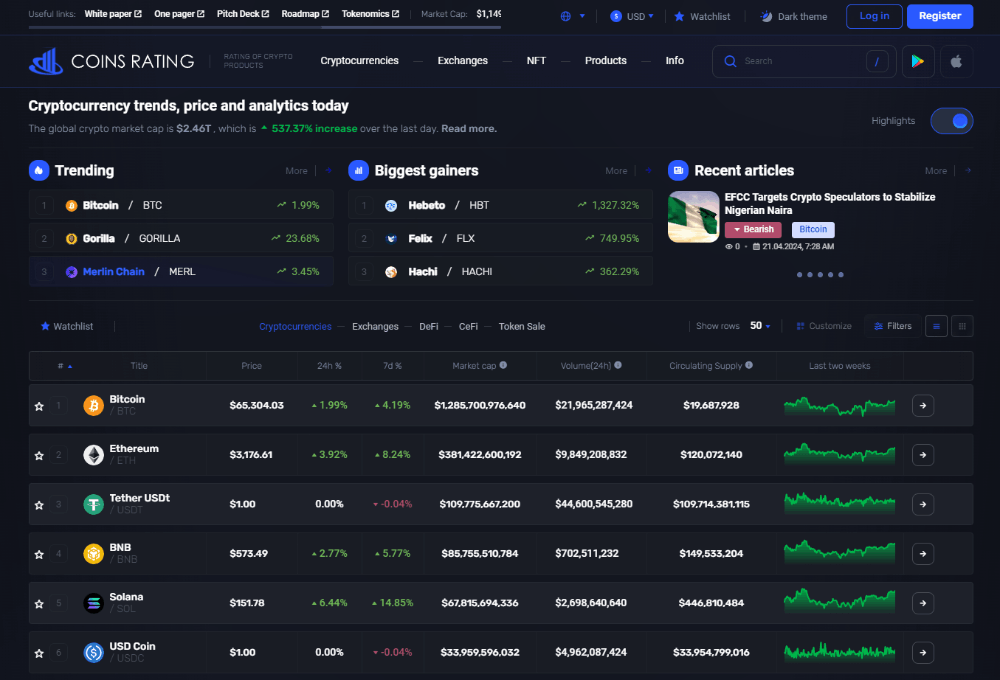Open the USD currency dropdown
The image size is (1000, 680).
632,17
